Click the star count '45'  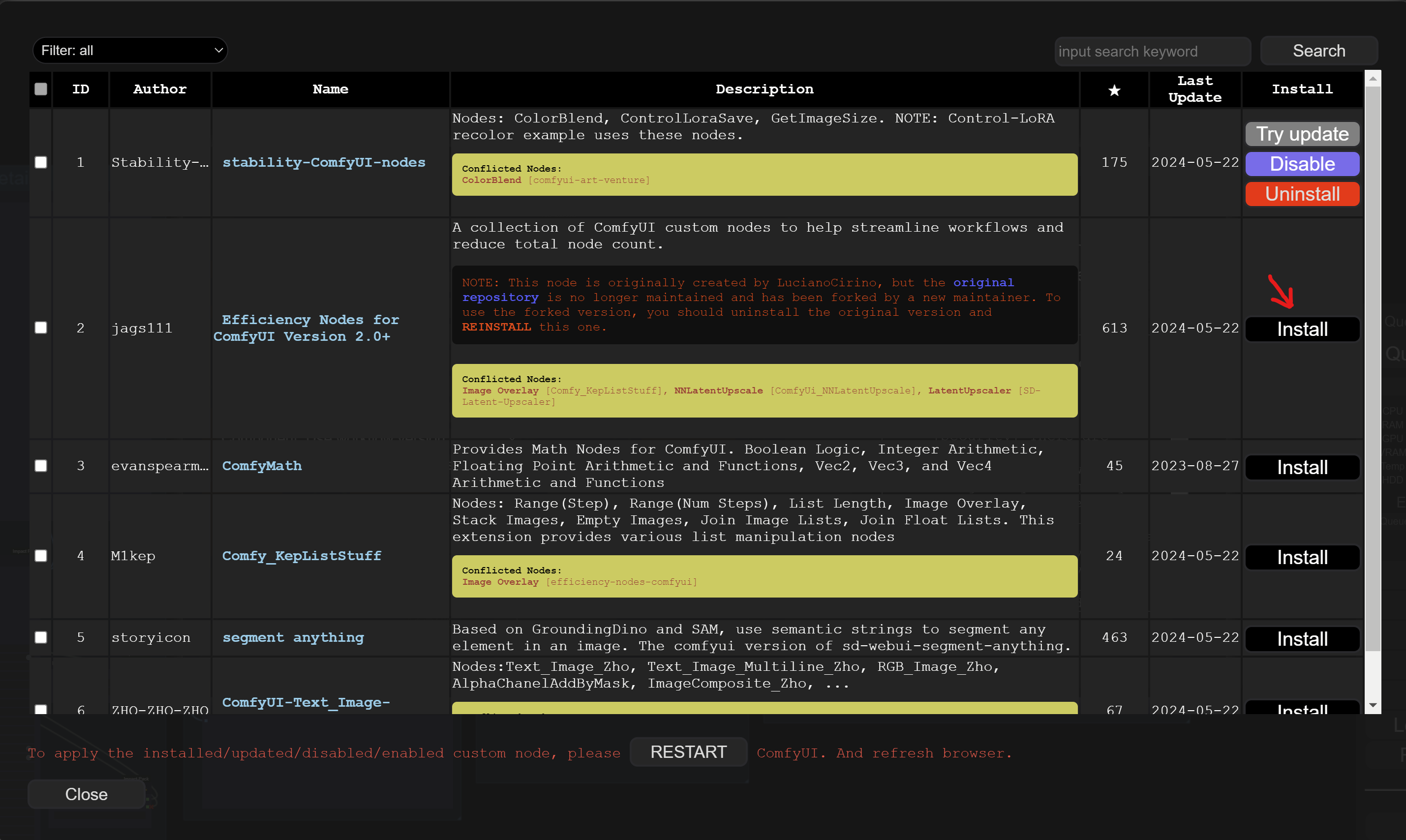(x=1114, y=466)
